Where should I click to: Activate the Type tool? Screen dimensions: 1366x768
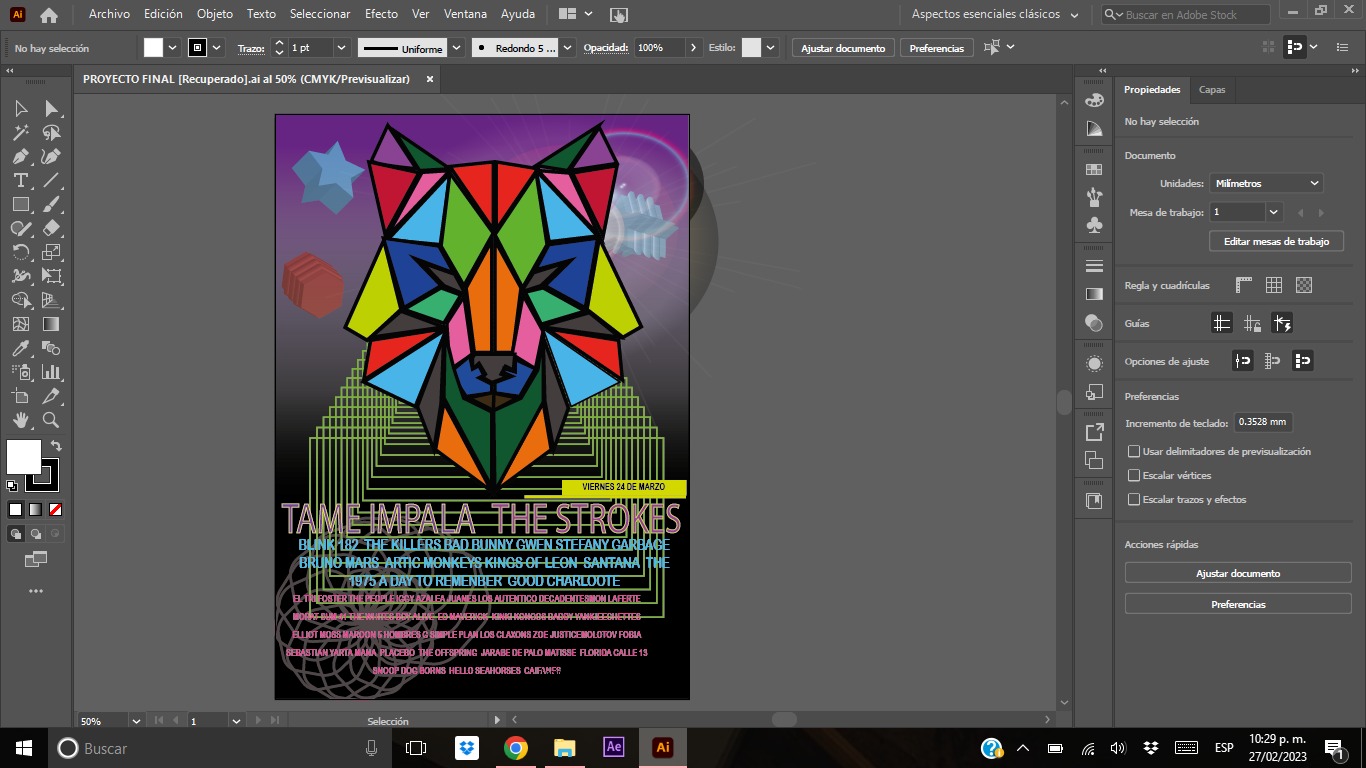[20, 180]
